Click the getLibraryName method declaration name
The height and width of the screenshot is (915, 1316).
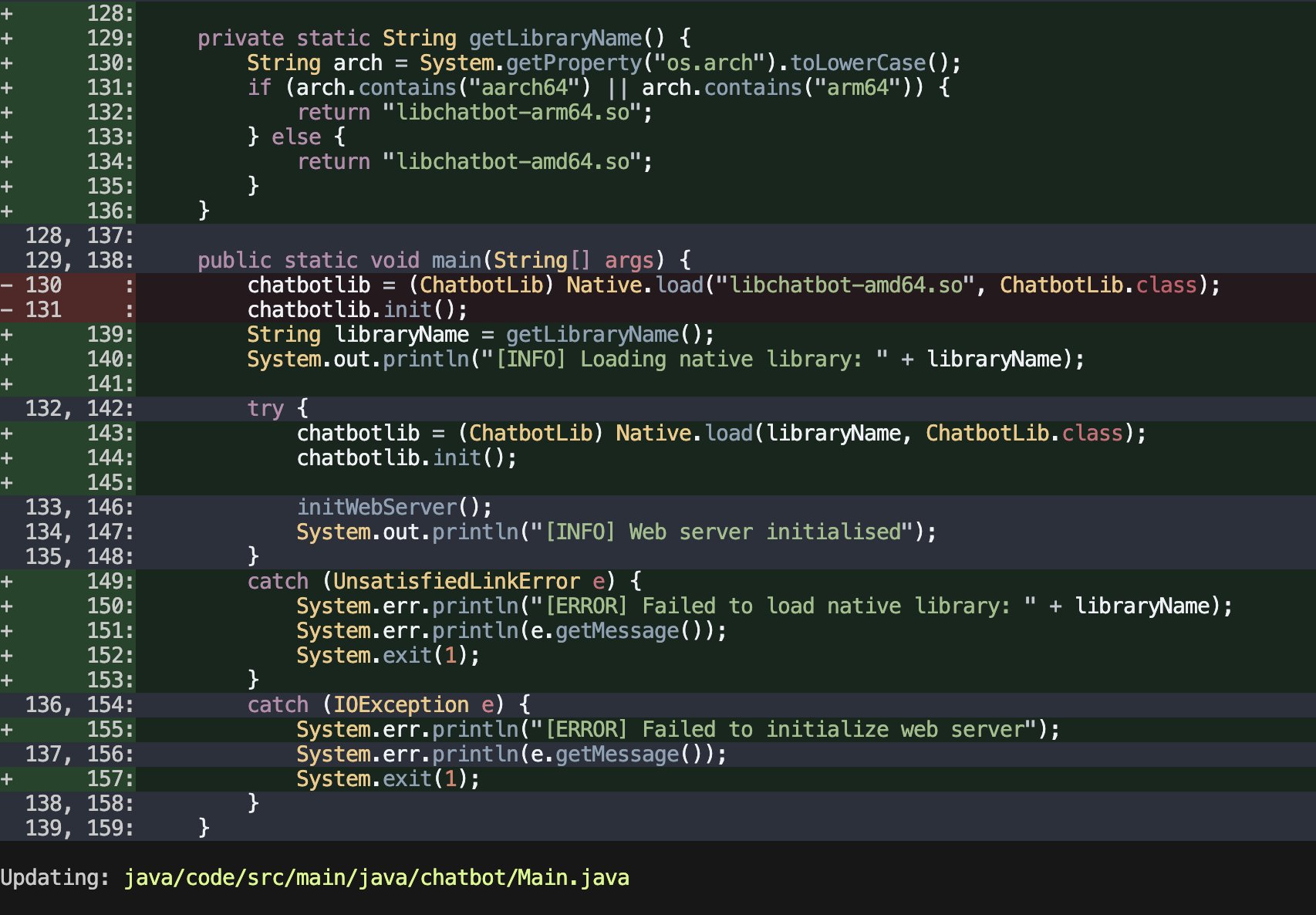[555, 39]
